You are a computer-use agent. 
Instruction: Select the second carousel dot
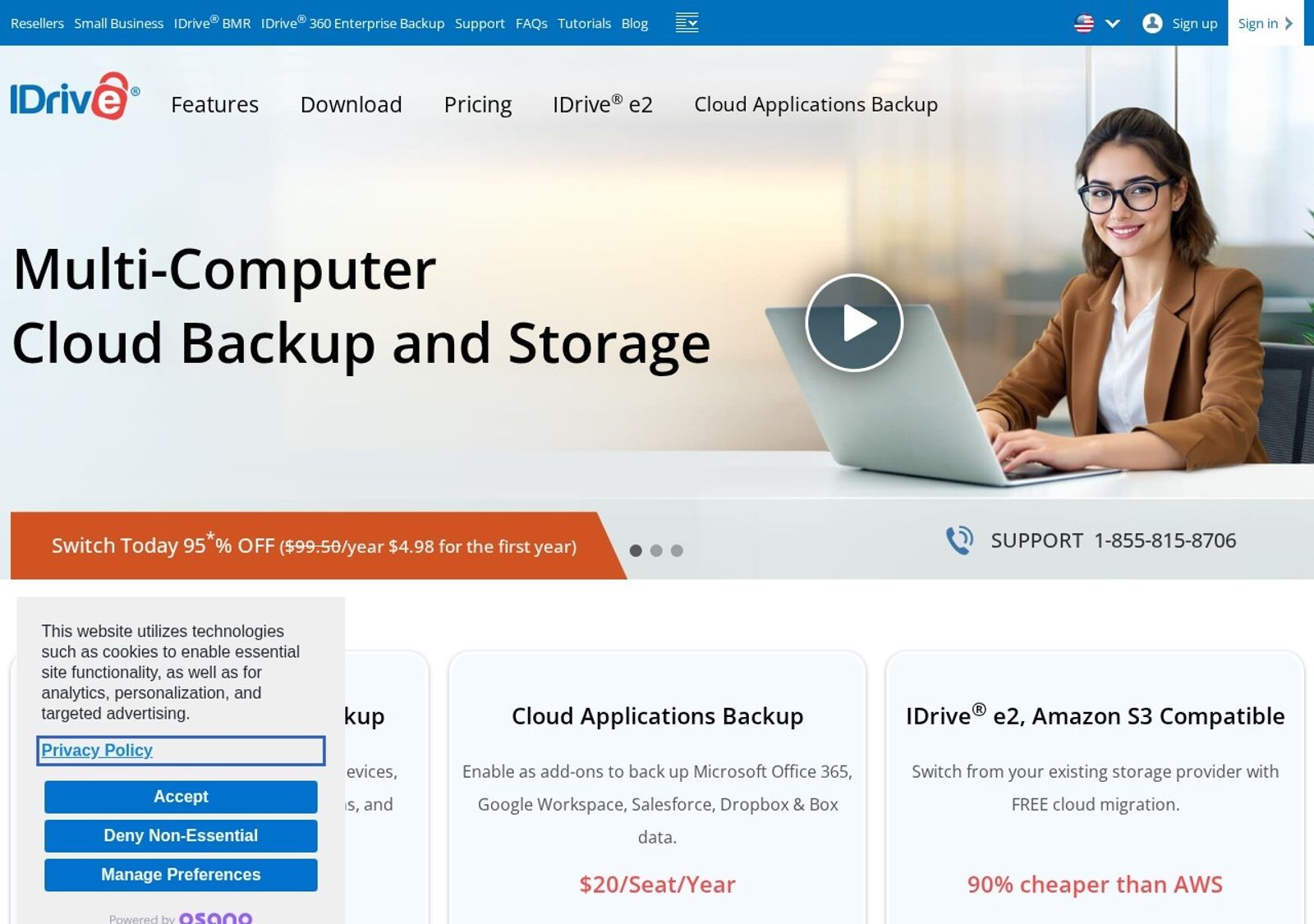(x=656, y=550)
